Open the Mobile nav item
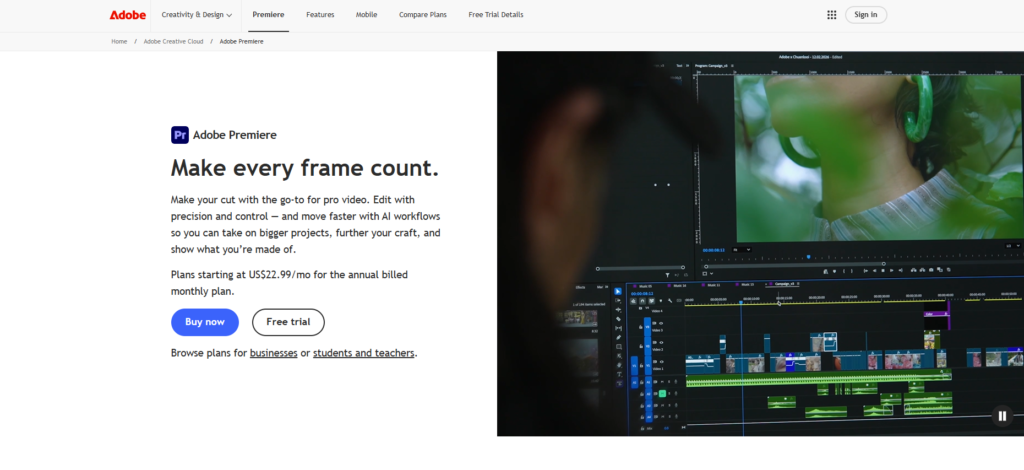Image resolution: width=1024 pixels, height=470 pixels. [x=366, y=15]
